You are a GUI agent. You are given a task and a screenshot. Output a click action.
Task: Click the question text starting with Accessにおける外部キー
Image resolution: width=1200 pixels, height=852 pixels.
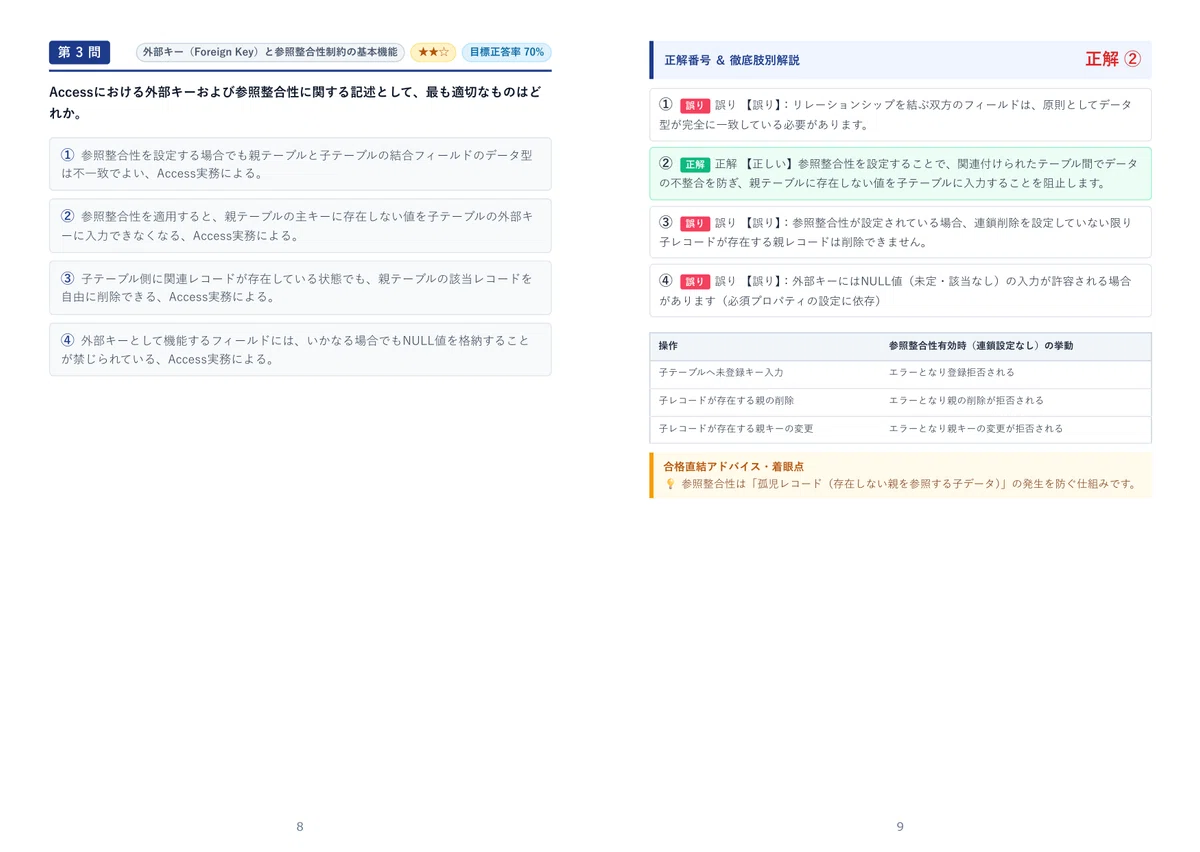(296, 102)
